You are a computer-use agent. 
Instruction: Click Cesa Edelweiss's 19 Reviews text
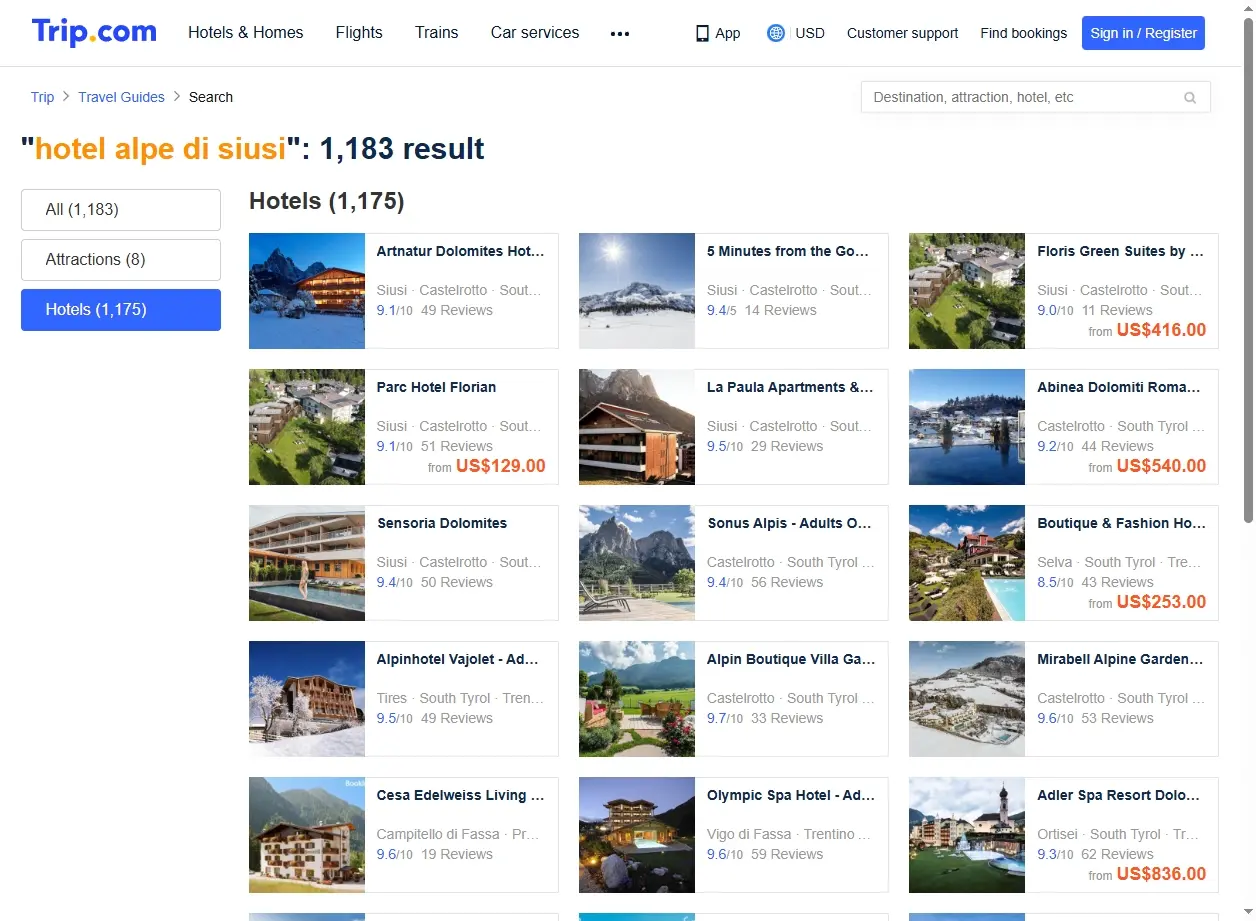(457, 854)
